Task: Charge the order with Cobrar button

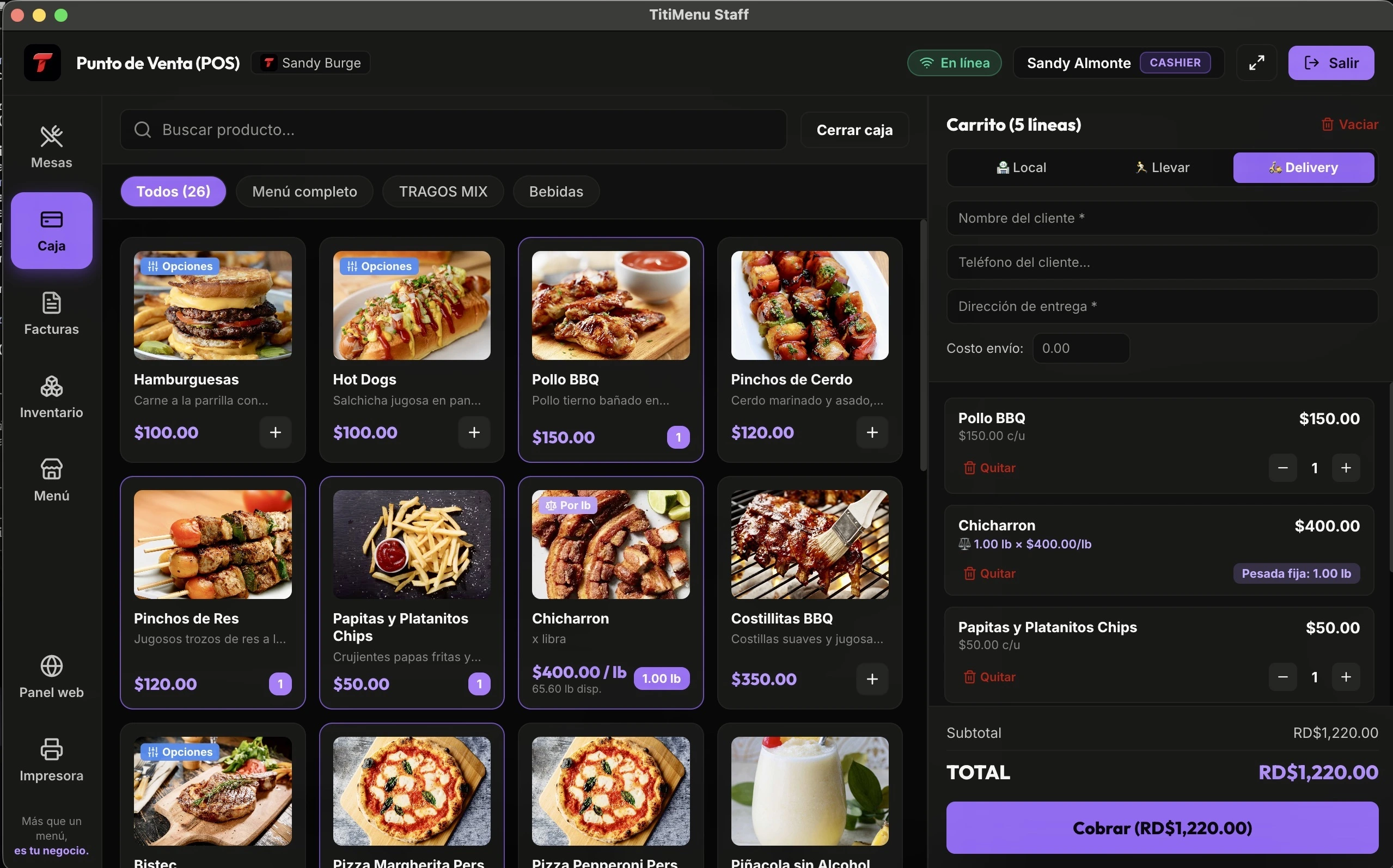Action: coord(1162,827)
